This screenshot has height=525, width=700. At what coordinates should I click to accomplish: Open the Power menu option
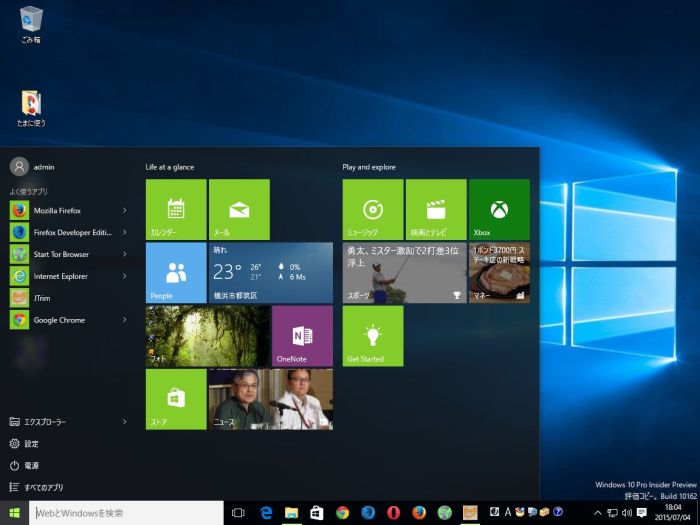[32, 466]
